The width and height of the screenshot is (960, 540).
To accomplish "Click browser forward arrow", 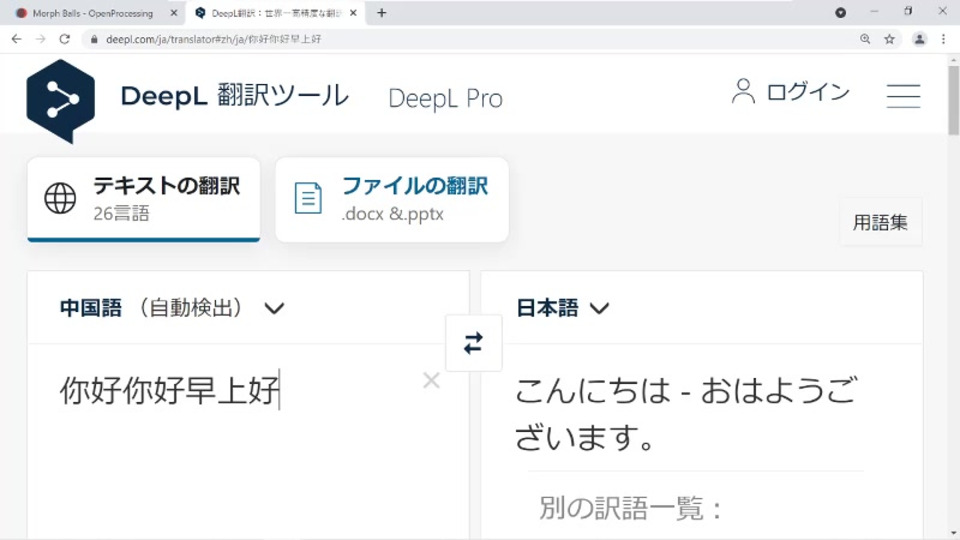I will coord(40,39).
